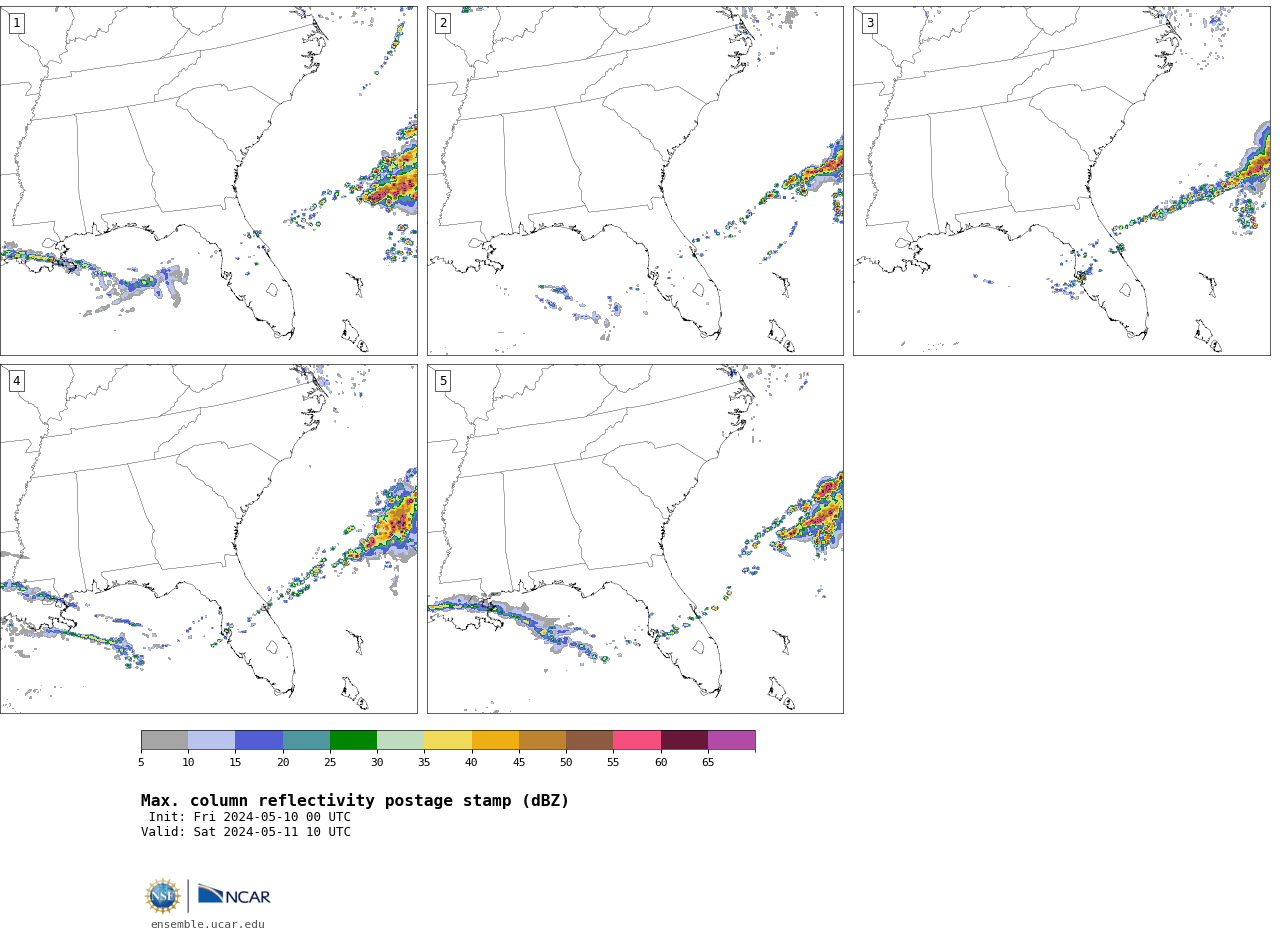Select the teal 20-25 dBZ swatch
Image resolution: width=1280 pixels, height=936 pixels.
[x=306, y=740]
